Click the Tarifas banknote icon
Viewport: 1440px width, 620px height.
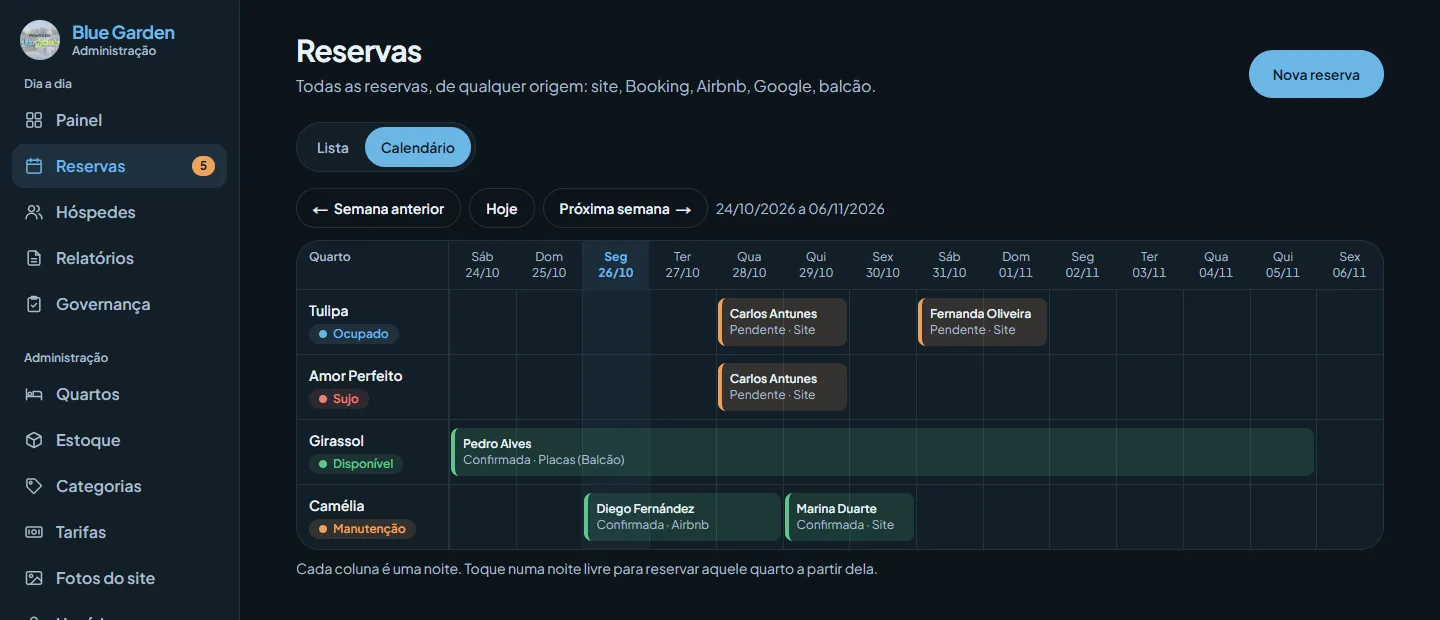pos(34,532)
